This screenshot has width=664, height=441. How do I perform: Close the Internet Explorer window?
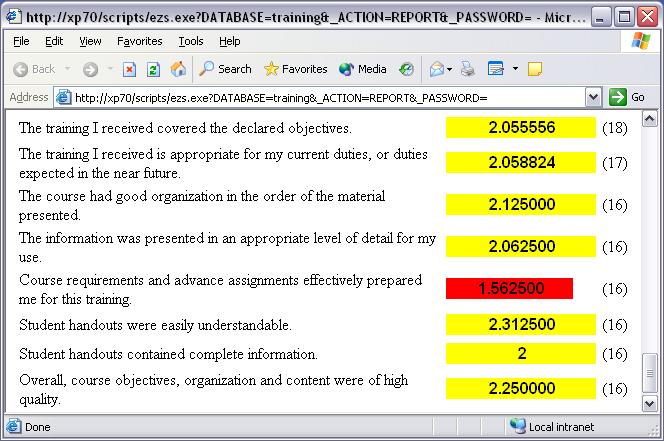[x=648, y=17]
